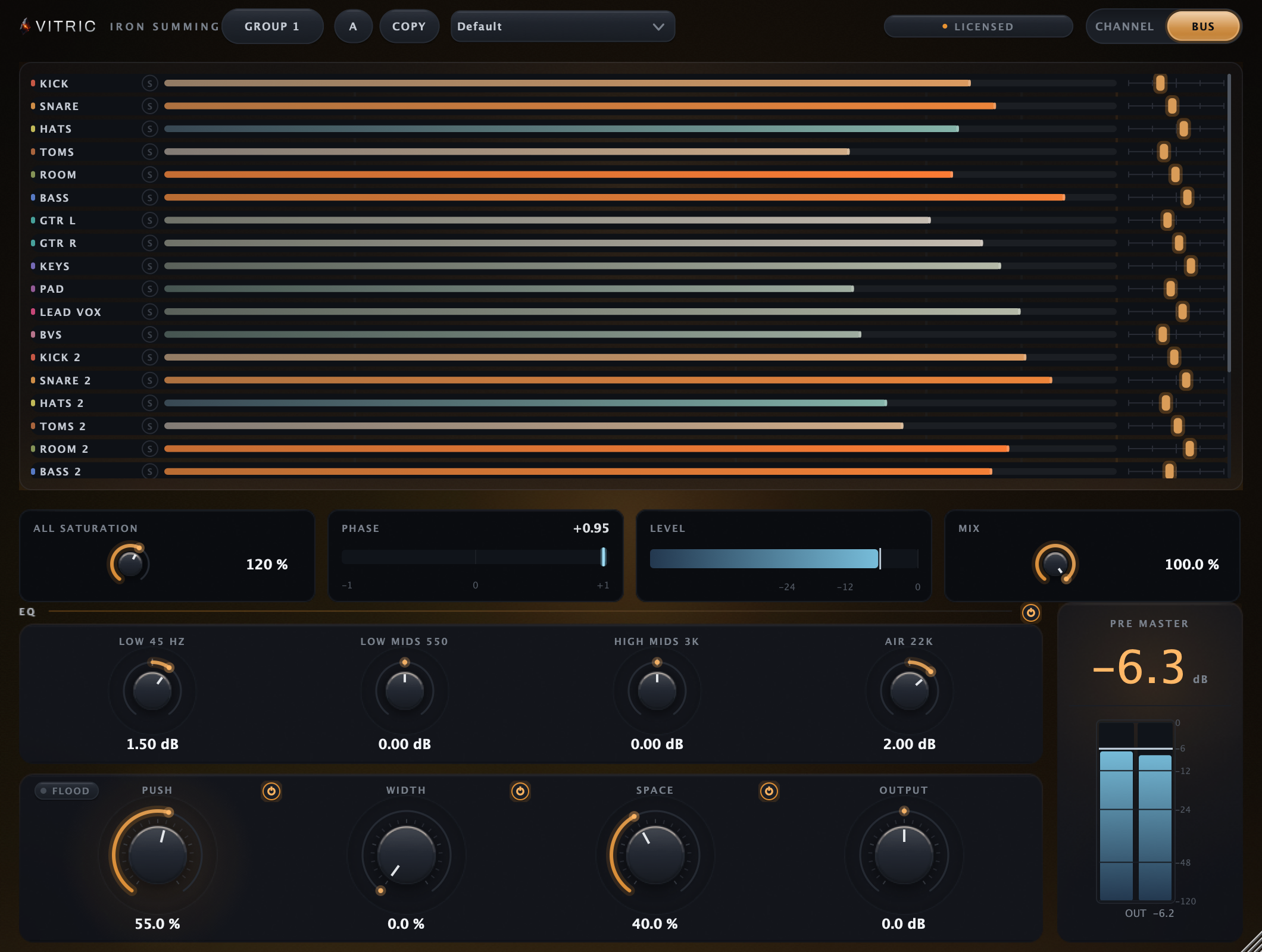Toggle the PUSH power button

click(271, 791)
